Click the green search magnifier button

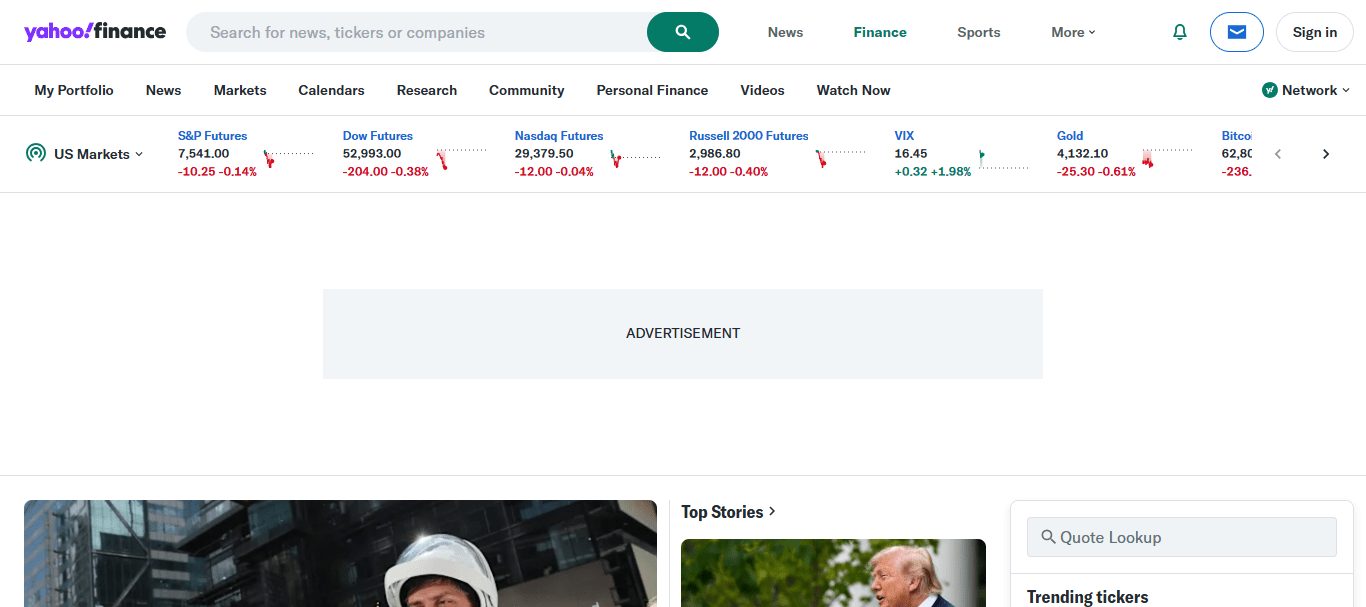click(683, 32)
